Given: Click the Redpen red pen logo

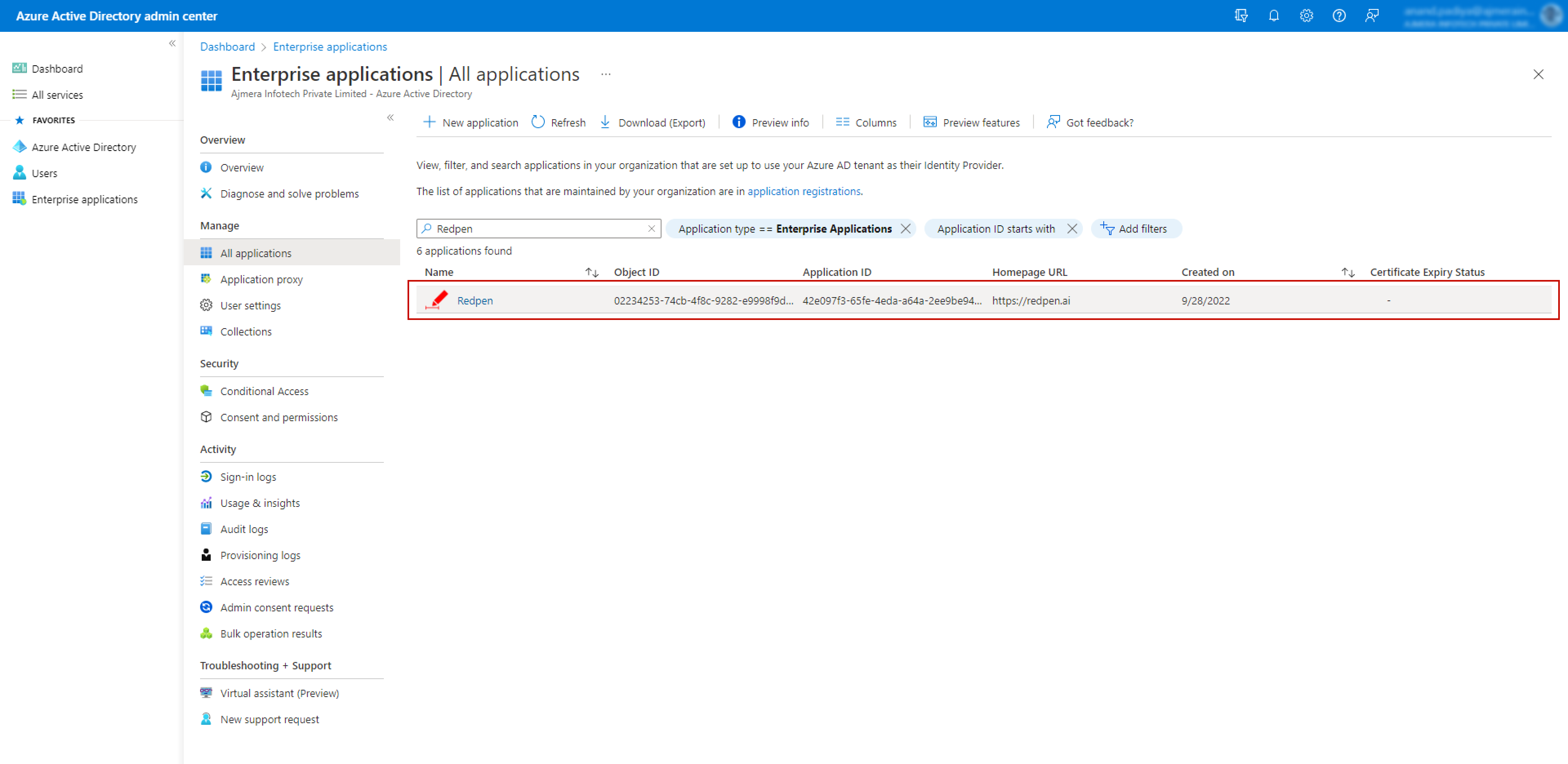Looking at the screenshot, I should click(x=437, y=300).
